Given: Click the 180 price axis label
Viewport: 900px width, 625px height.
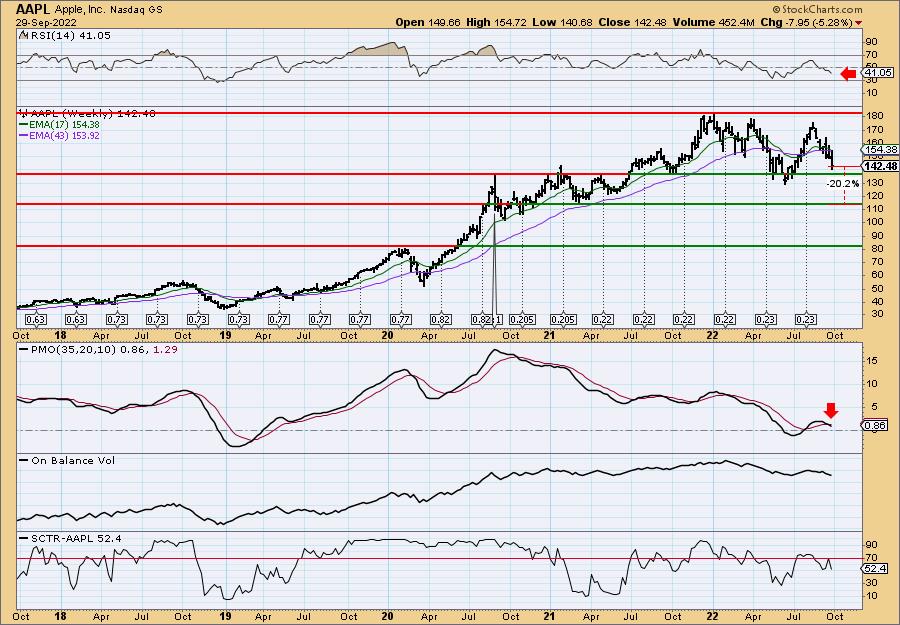Looking at the screenshot, I should point(874,116).
